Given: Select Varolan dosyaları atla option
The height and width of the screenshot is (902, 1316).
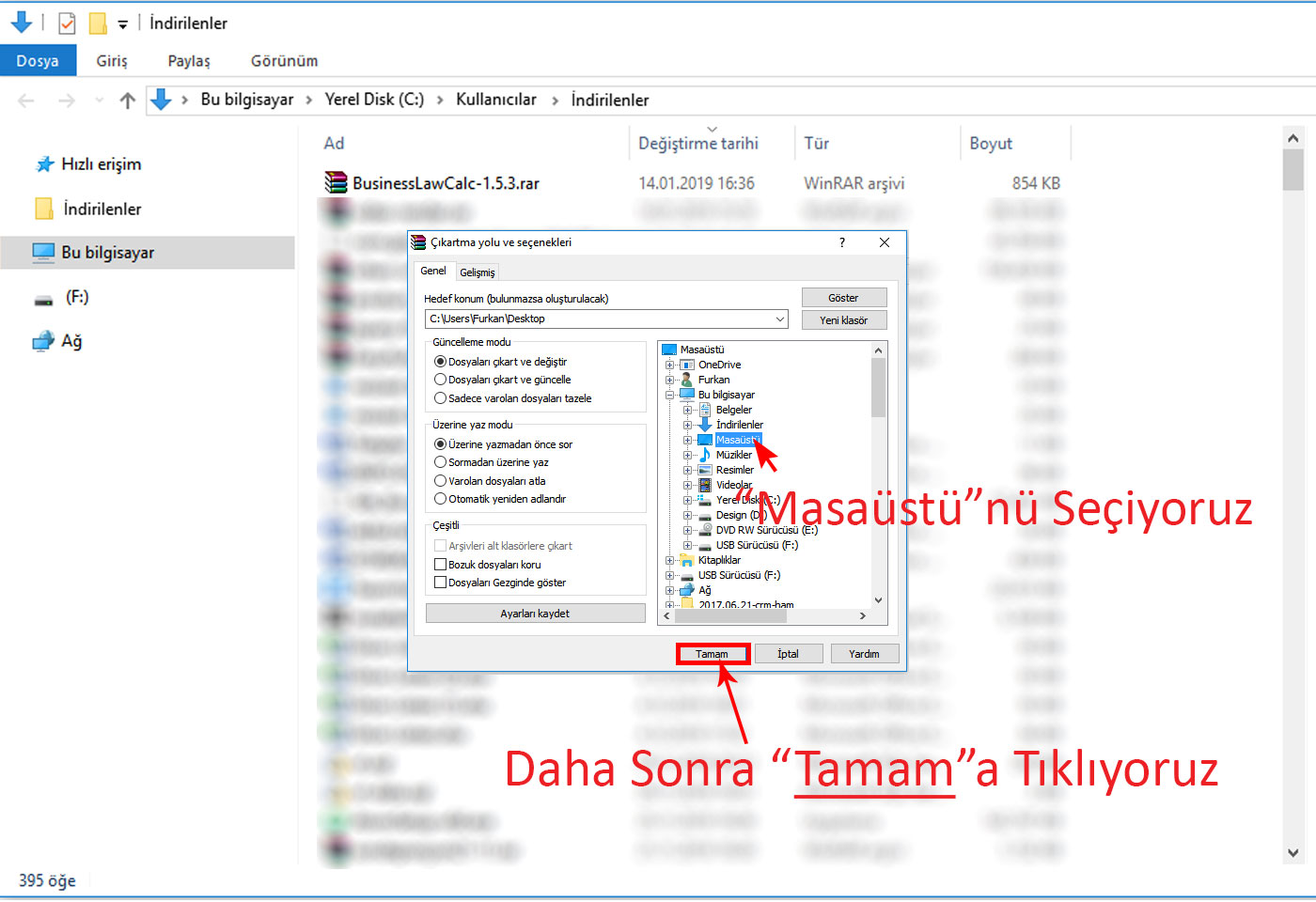Looking at the screenshot, I should coord(440,481).
